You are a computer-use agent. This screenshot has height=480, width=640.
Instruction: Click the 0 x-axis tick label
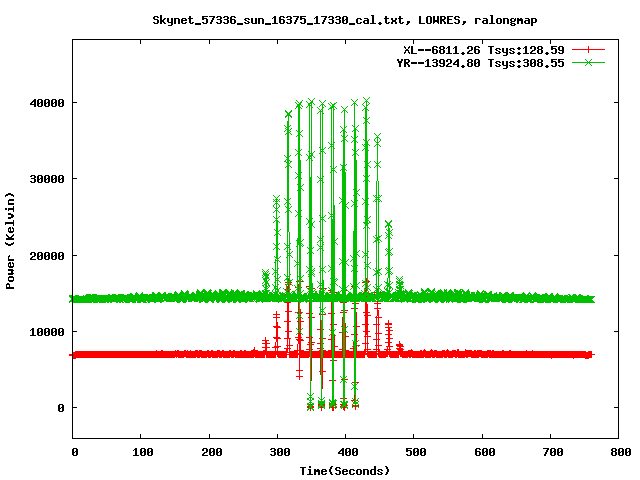(x=75, y=452)
